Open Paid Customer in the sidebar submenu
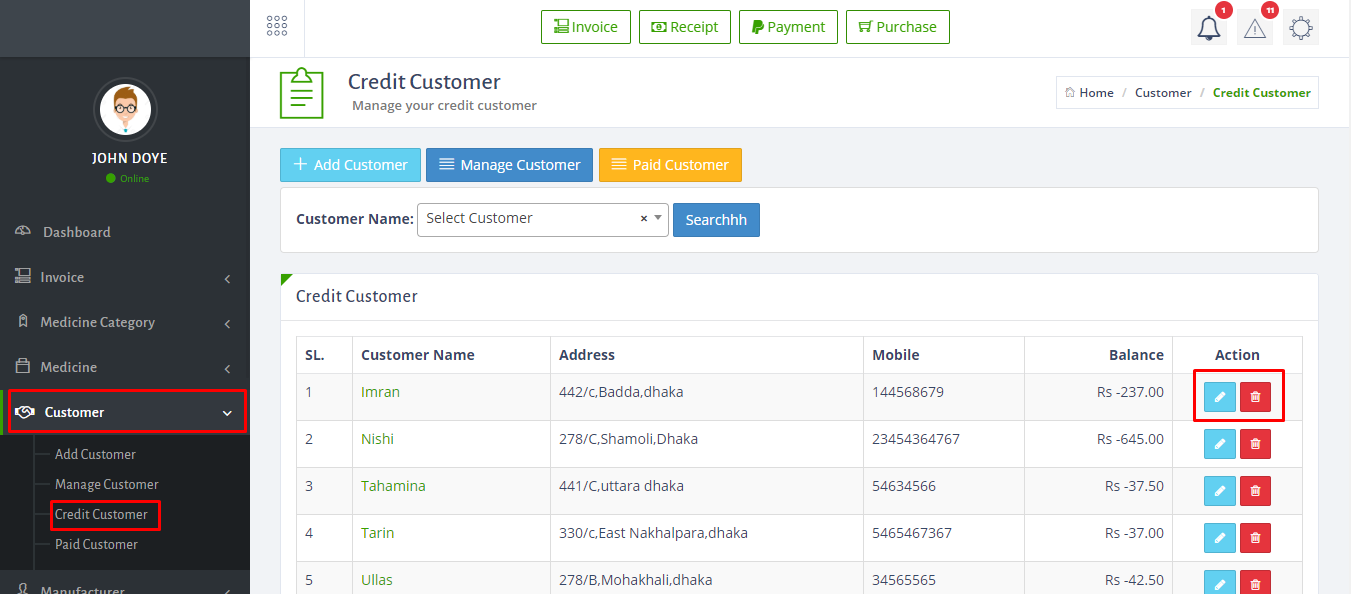 96,544
